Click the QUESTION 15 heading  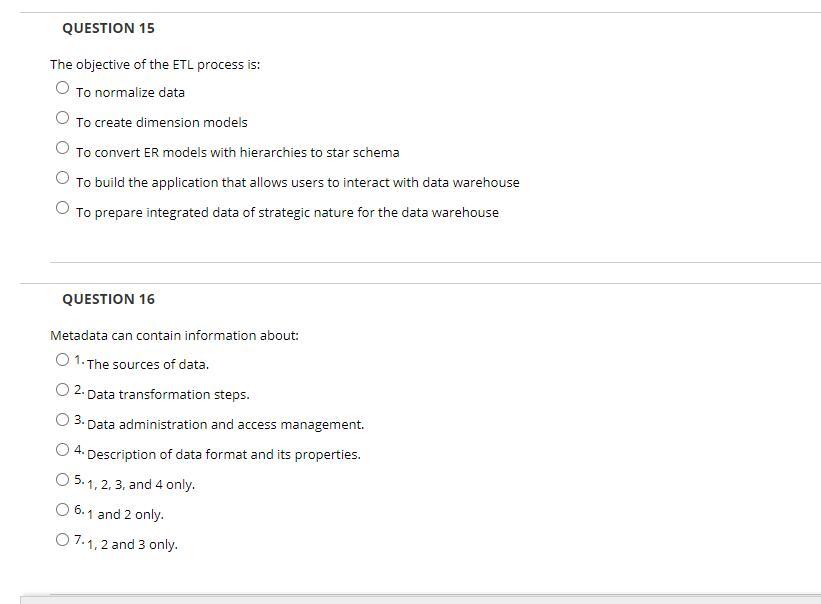pos(108,28)
